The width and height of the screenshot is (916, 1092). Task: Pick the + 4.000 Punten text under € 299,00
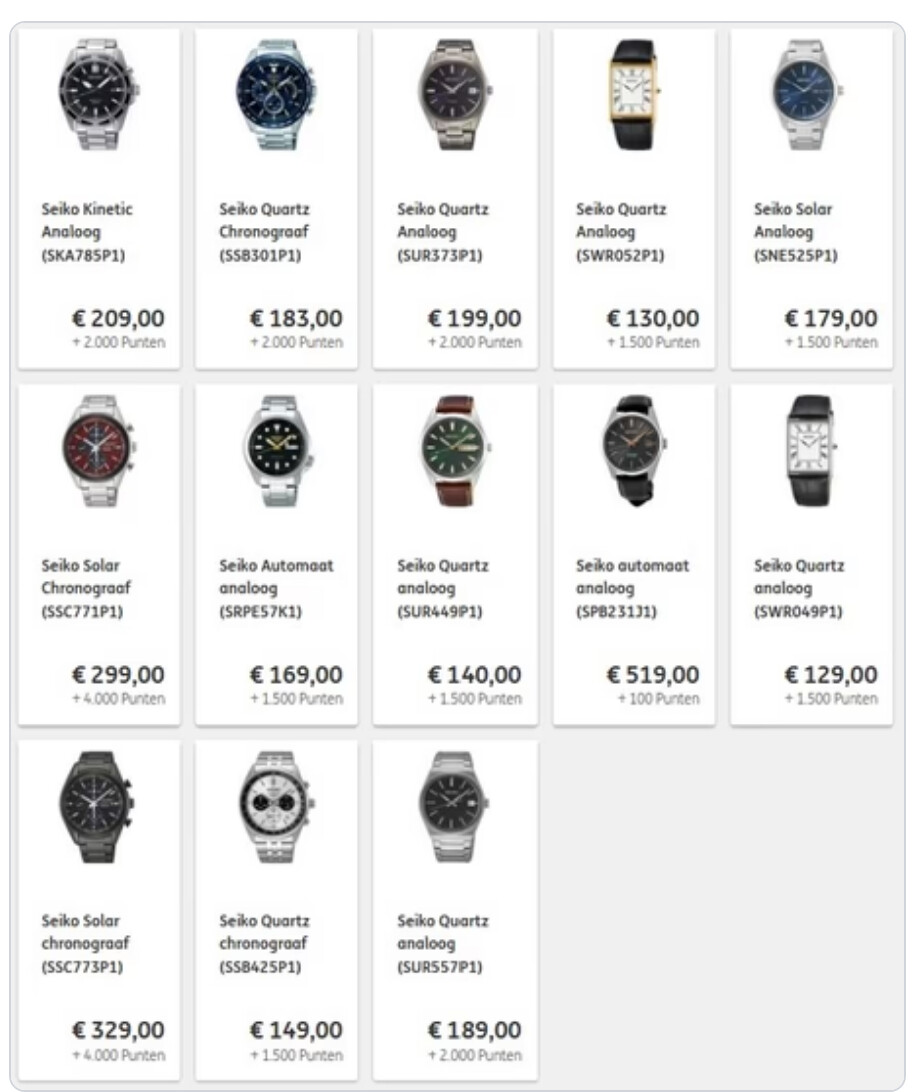(x=118, y=699)
